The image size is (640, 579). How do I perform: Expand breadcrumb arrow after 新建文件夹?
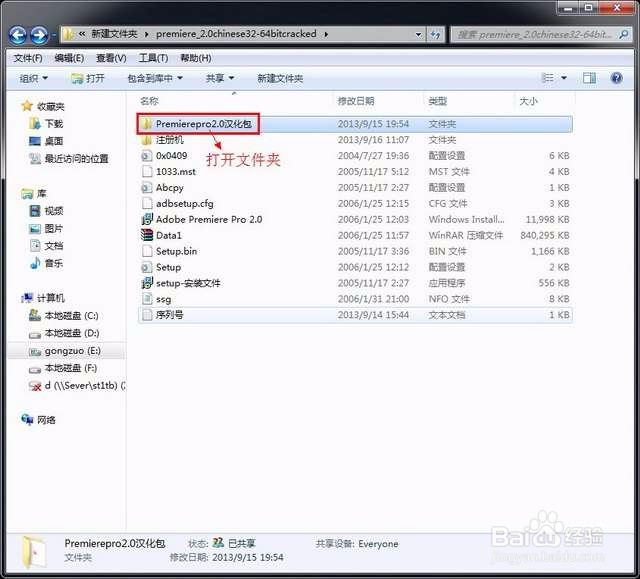tap(147, 34)
